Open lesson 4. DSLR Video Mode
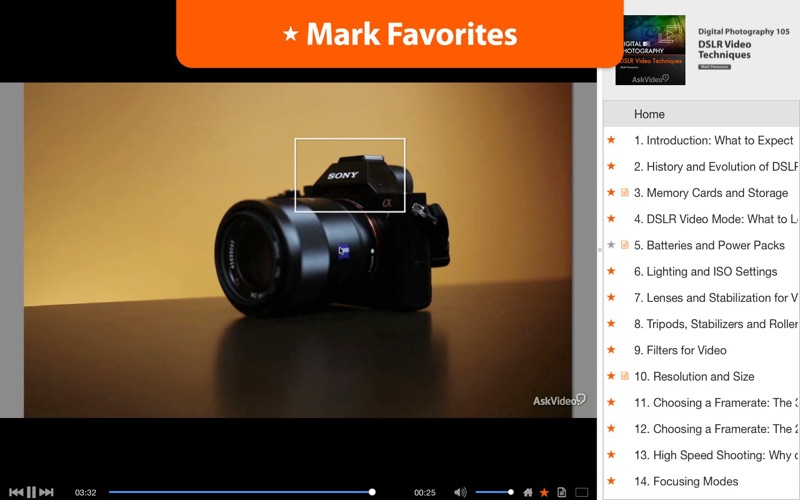 click(x=716, y=219)
